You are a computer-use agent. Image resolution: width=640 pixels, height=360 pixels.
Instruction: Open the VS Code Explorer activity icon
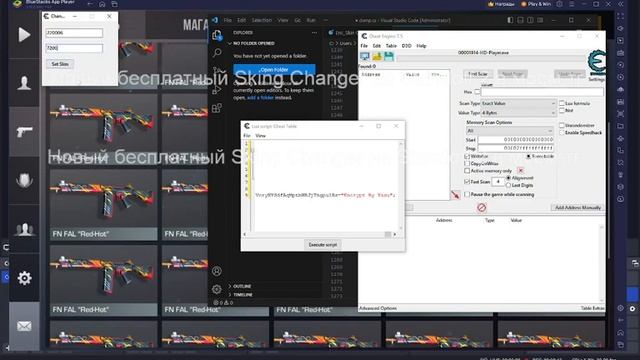(x=217, y=36)
